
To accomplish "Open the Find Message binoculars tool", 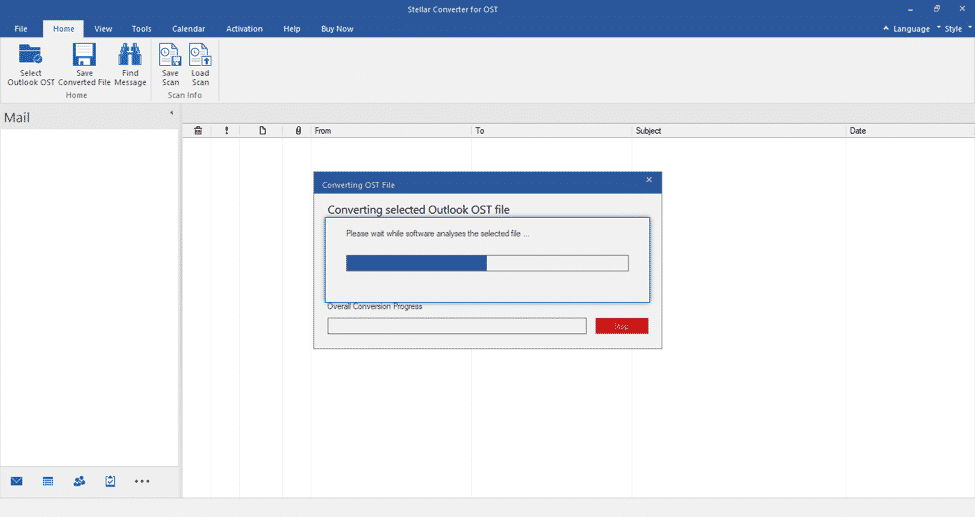I will tap(130, 55).
